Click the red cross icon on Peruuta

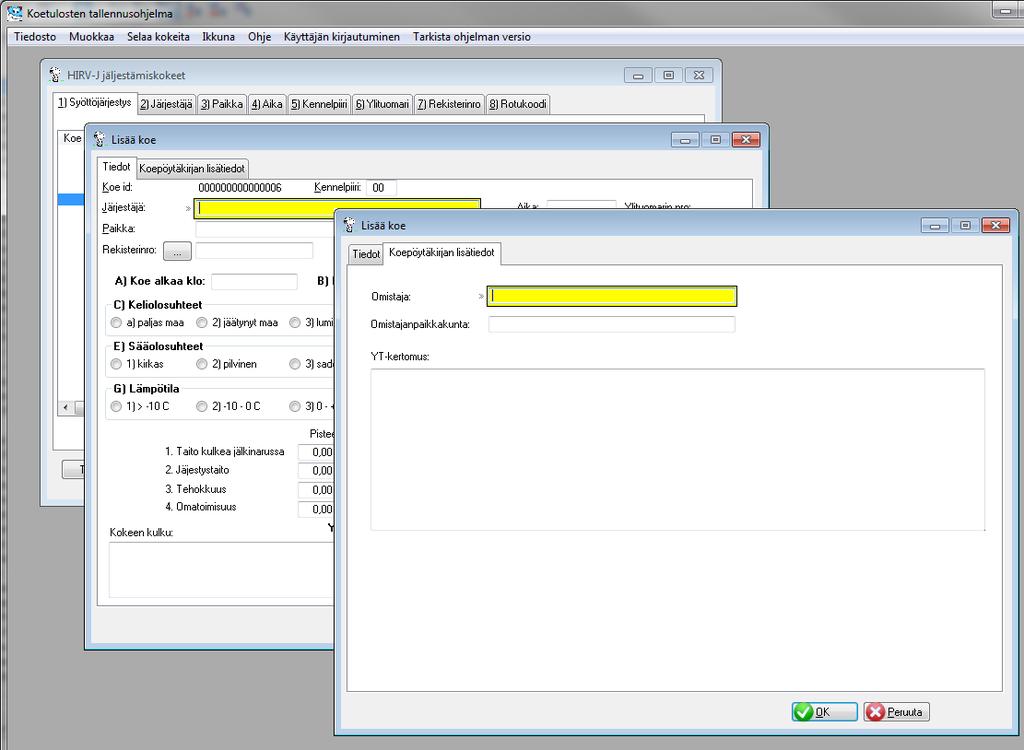[x=876, y=711]
